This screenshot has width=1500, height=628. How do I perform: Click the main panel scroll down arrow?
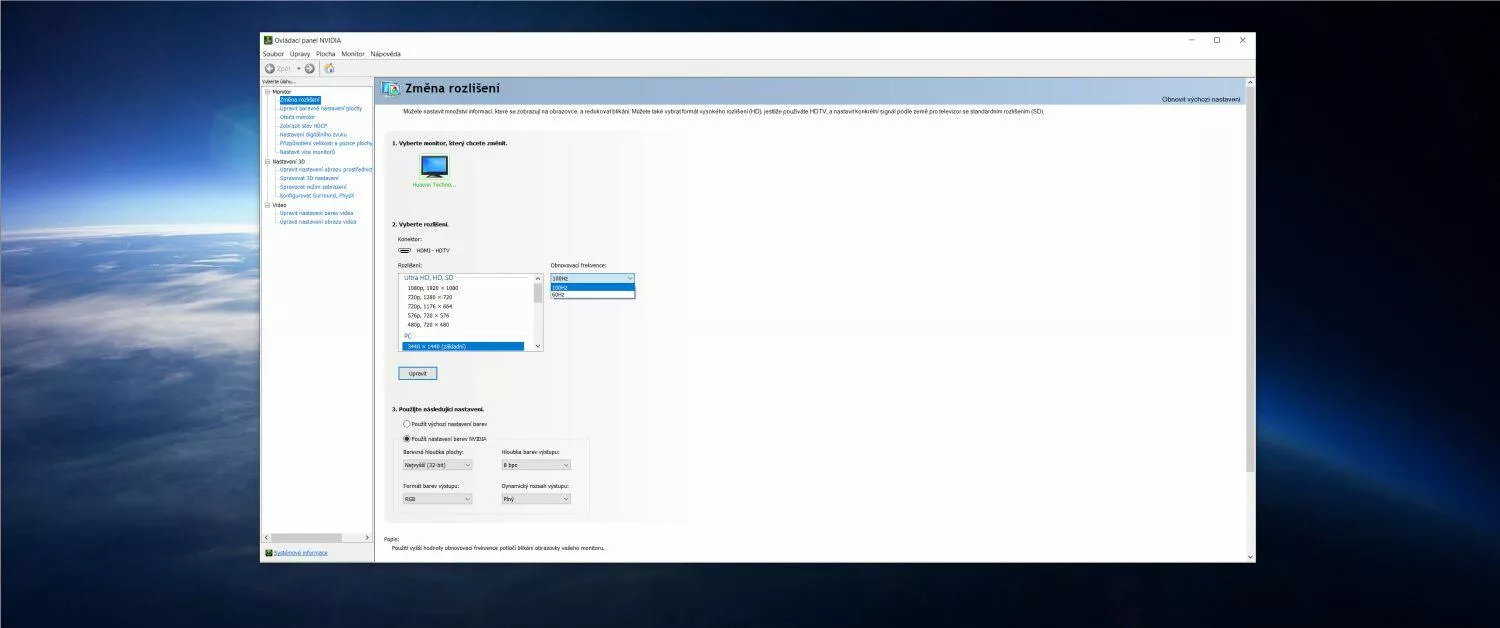coord(1250,556)
